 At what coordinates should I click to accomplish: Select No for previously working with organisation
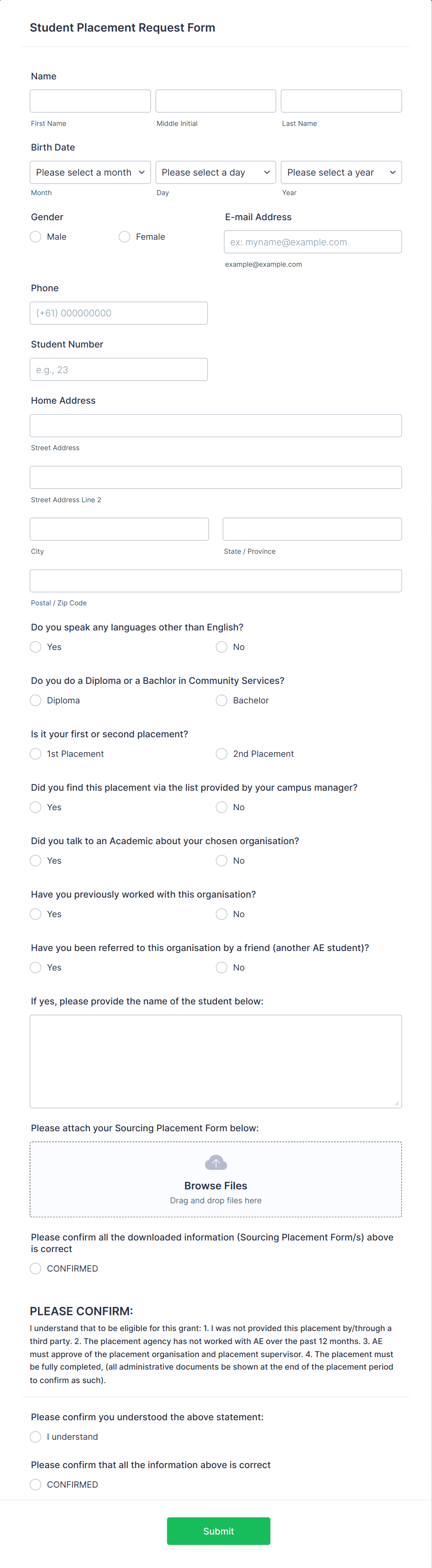click(x=222, y=914)
